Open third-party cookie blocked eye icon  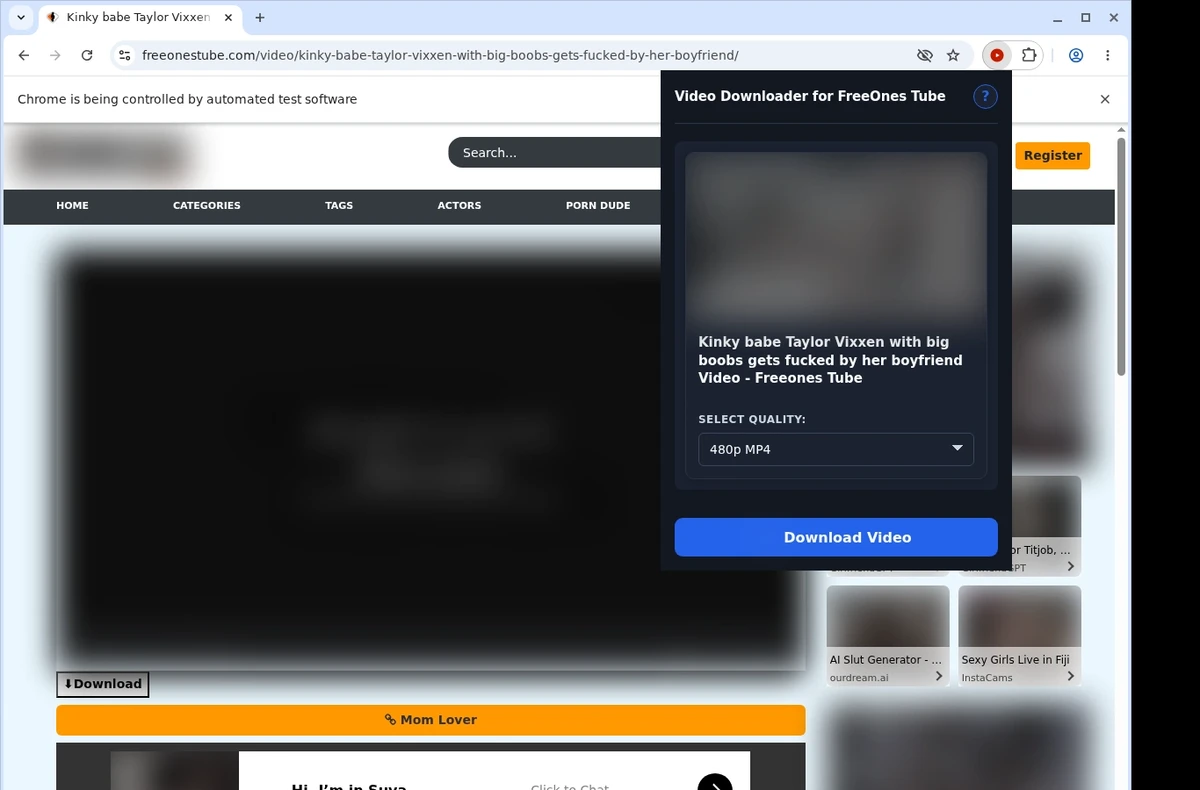(x=925, y=55)
